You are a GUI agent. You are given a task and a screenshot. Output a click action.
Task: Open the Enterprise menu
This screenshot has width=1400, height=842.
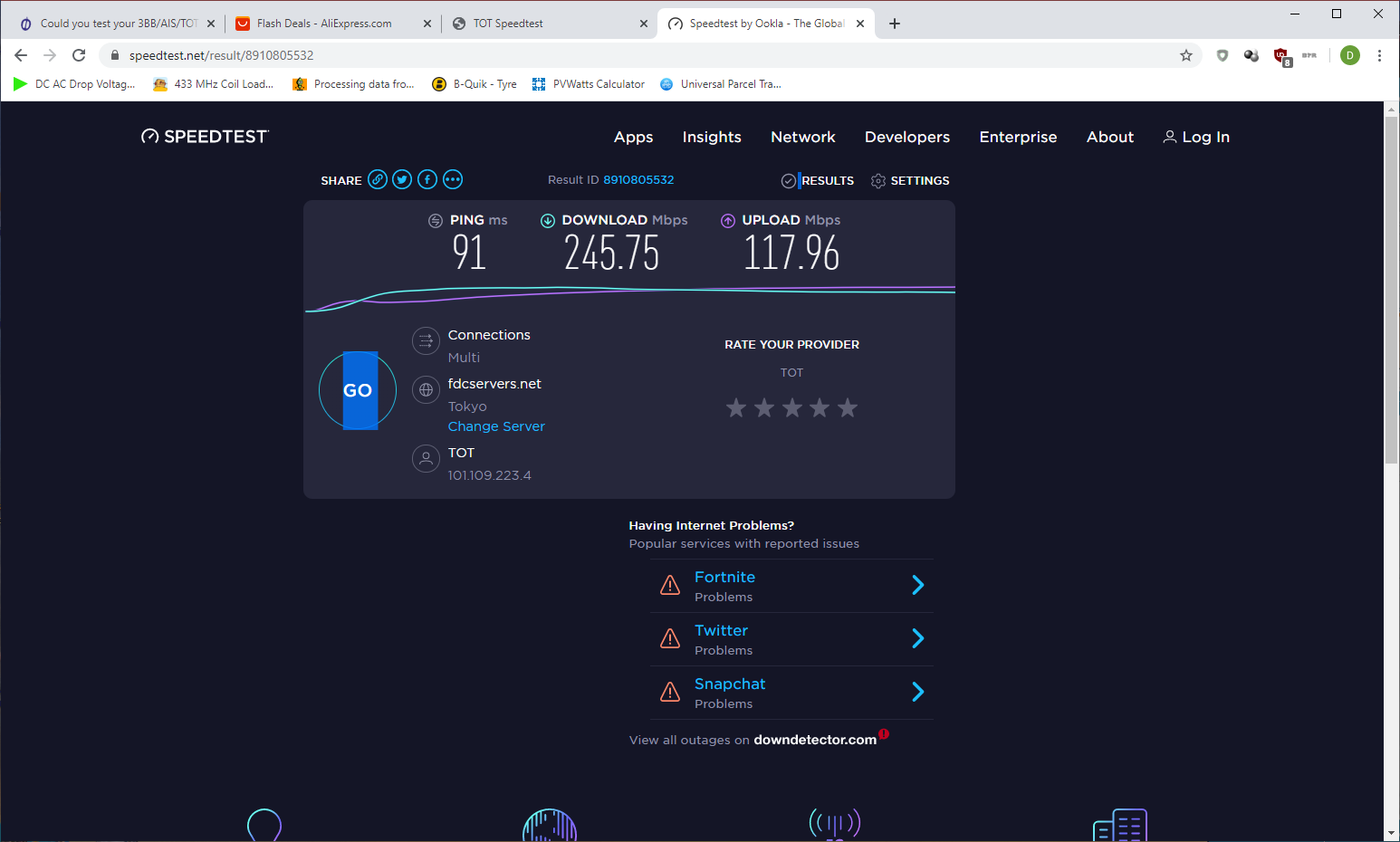click(x=1018, y=137)
